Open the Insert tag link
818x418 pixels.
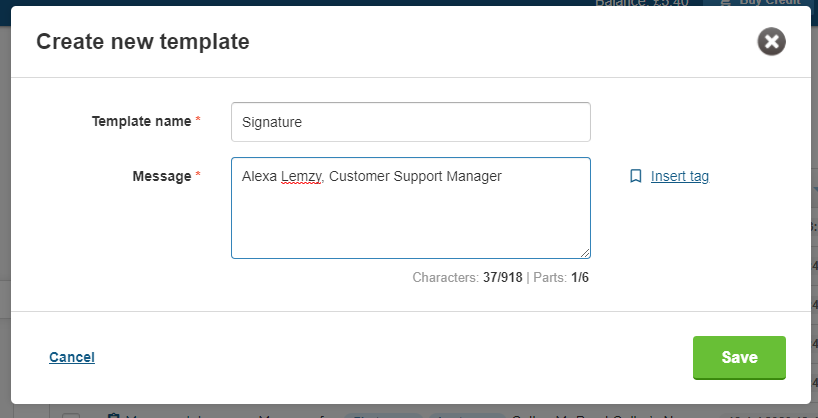pos(680,176)
